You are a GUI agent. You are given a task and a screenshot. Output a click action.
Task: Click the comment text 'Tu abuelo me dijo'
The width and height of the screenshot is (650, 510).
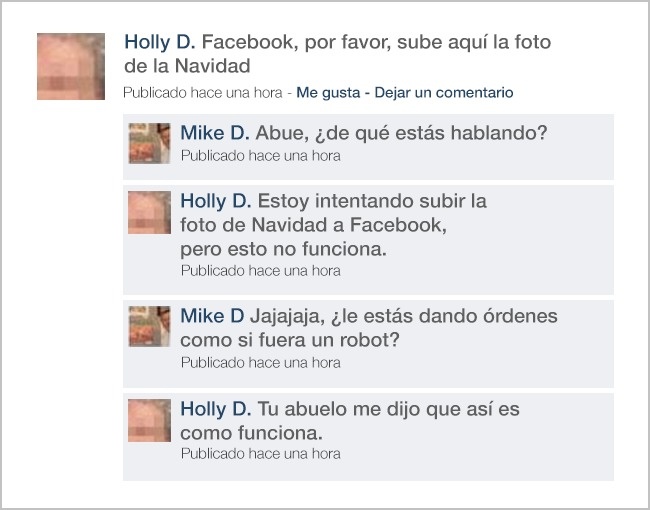click(x=350, y=421)
